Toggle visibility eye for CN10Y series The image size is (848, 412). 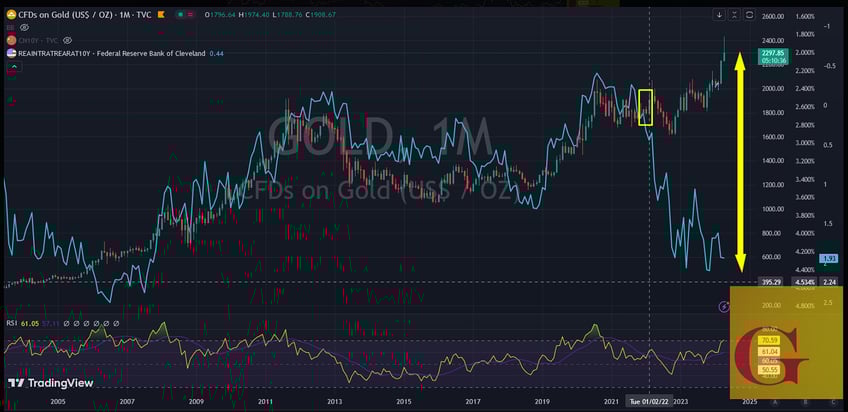[x=68, y=41]
